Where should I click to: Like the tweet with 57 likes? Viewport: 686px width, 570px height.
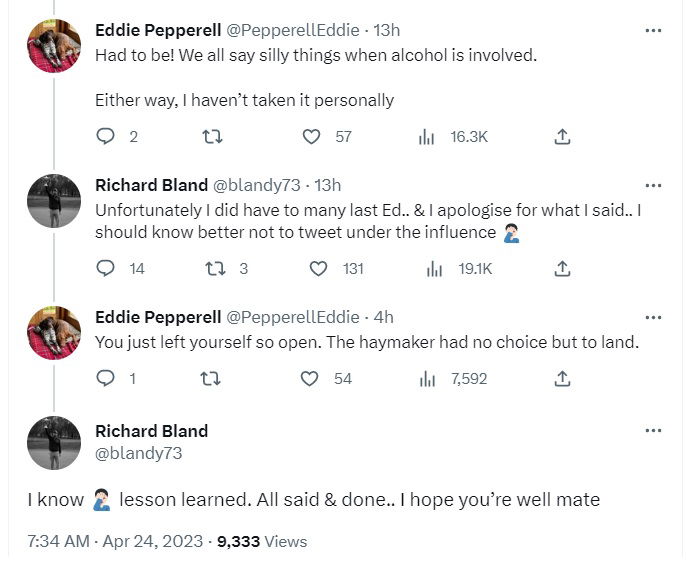[x=311, y=136]
